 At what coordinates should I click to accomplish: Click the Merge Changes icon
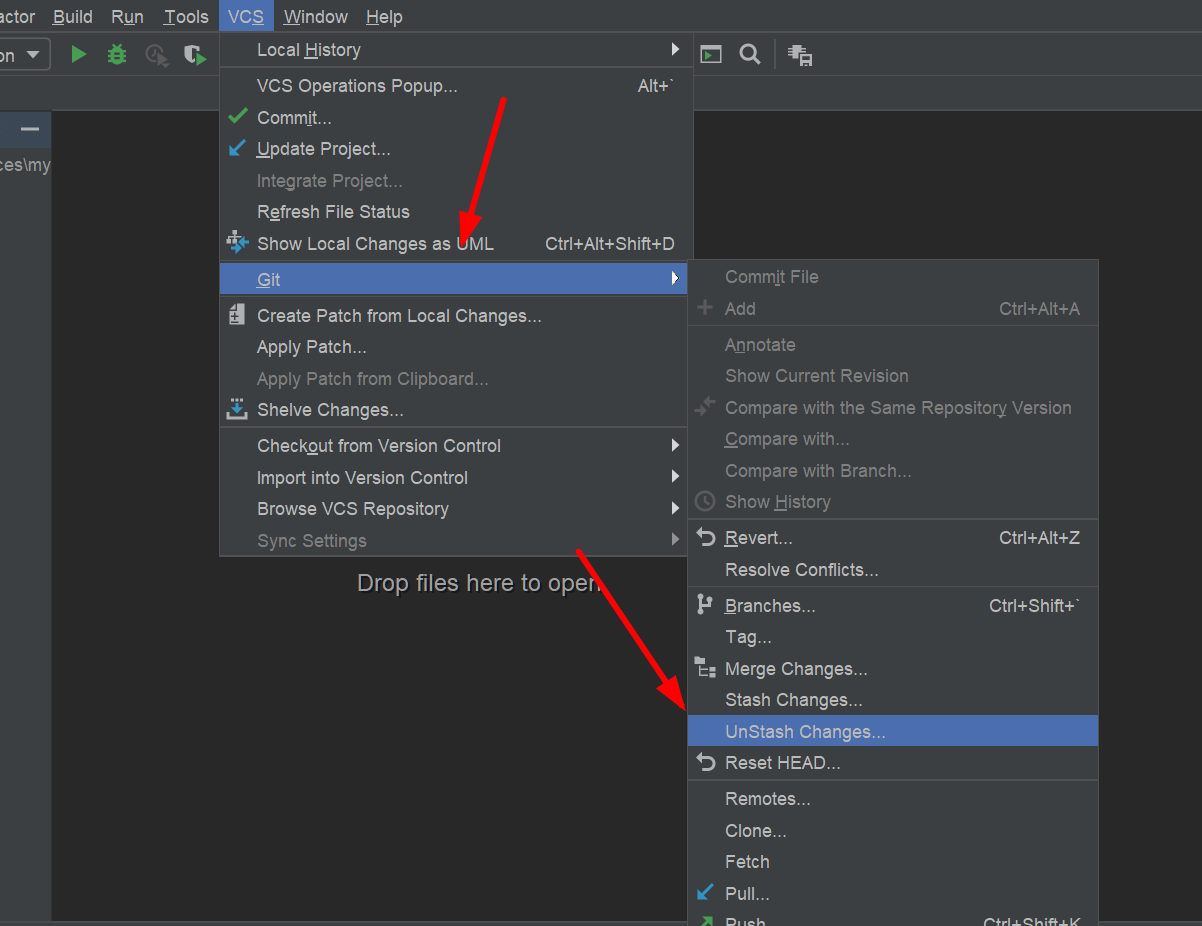point(706,668)
